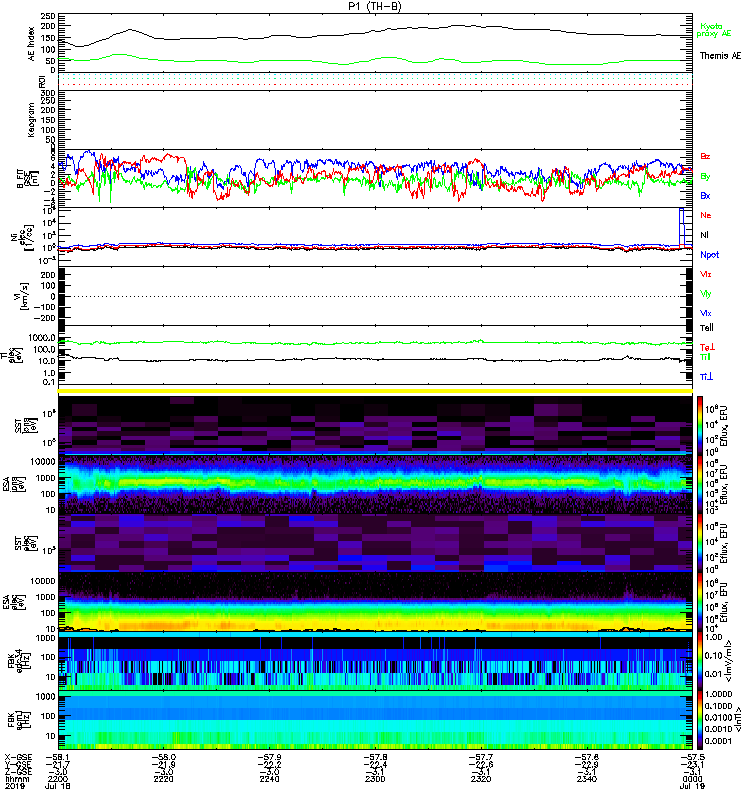Click the ESA elec Eflux color bar
Viewport: 750px width, 800px height.
click(700, 602)
